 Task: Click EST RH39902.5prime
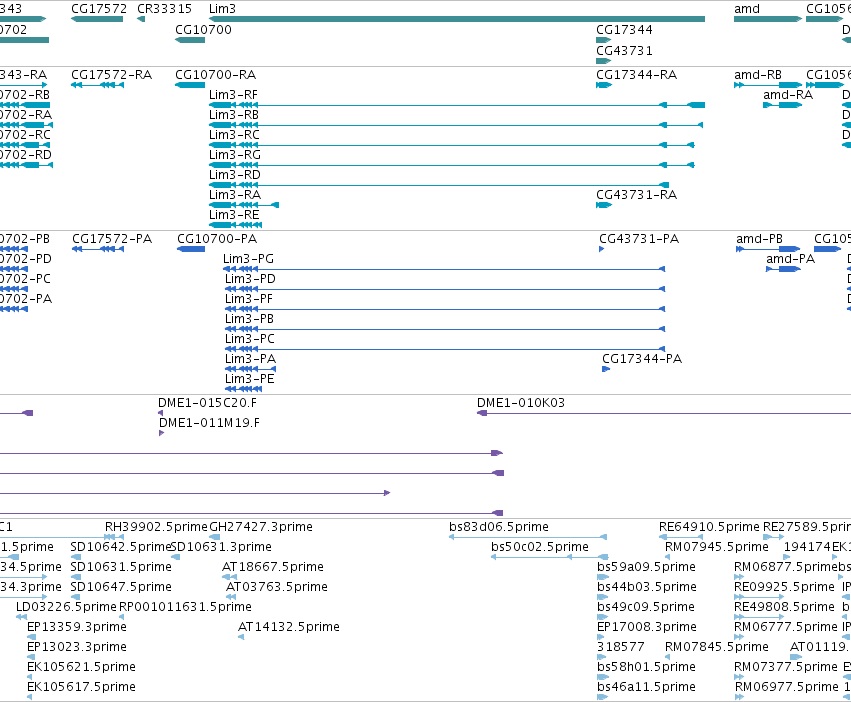tap(156, 527)
